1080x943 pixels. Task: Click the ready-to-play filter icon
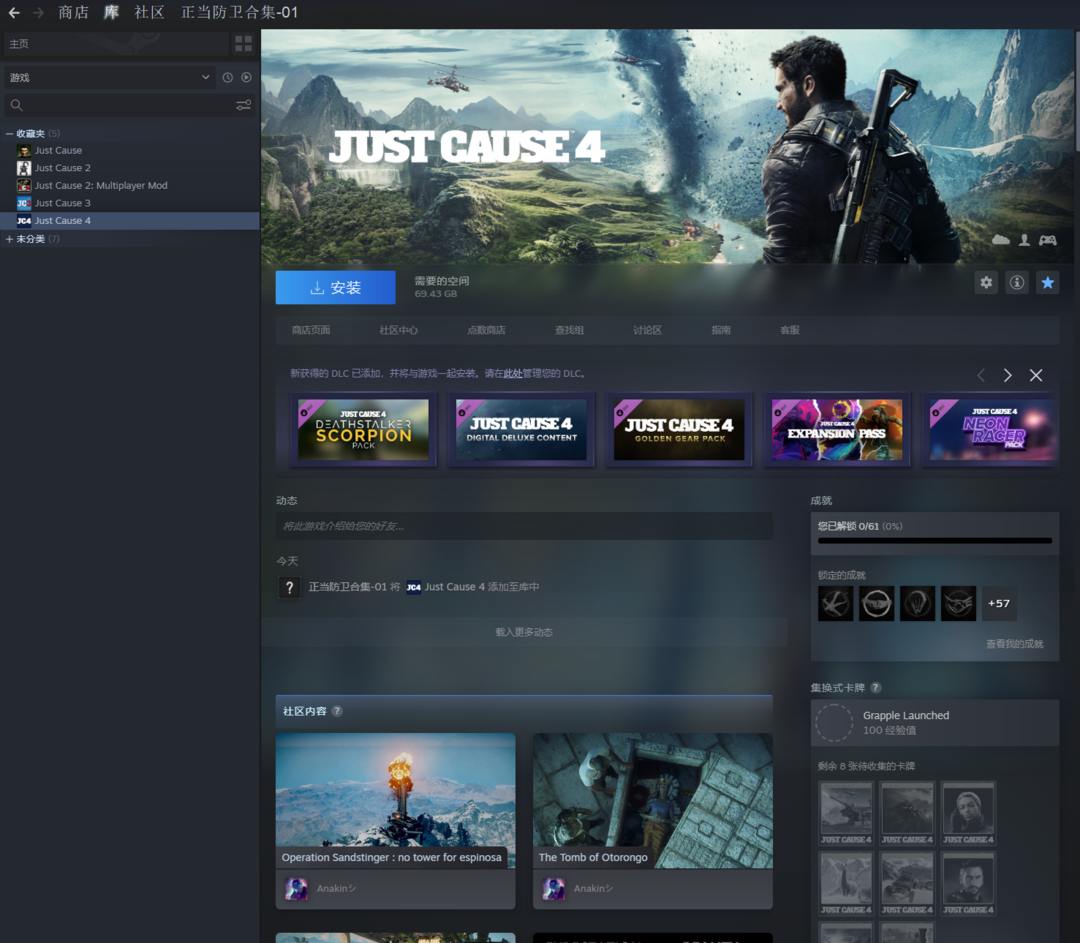246,78
